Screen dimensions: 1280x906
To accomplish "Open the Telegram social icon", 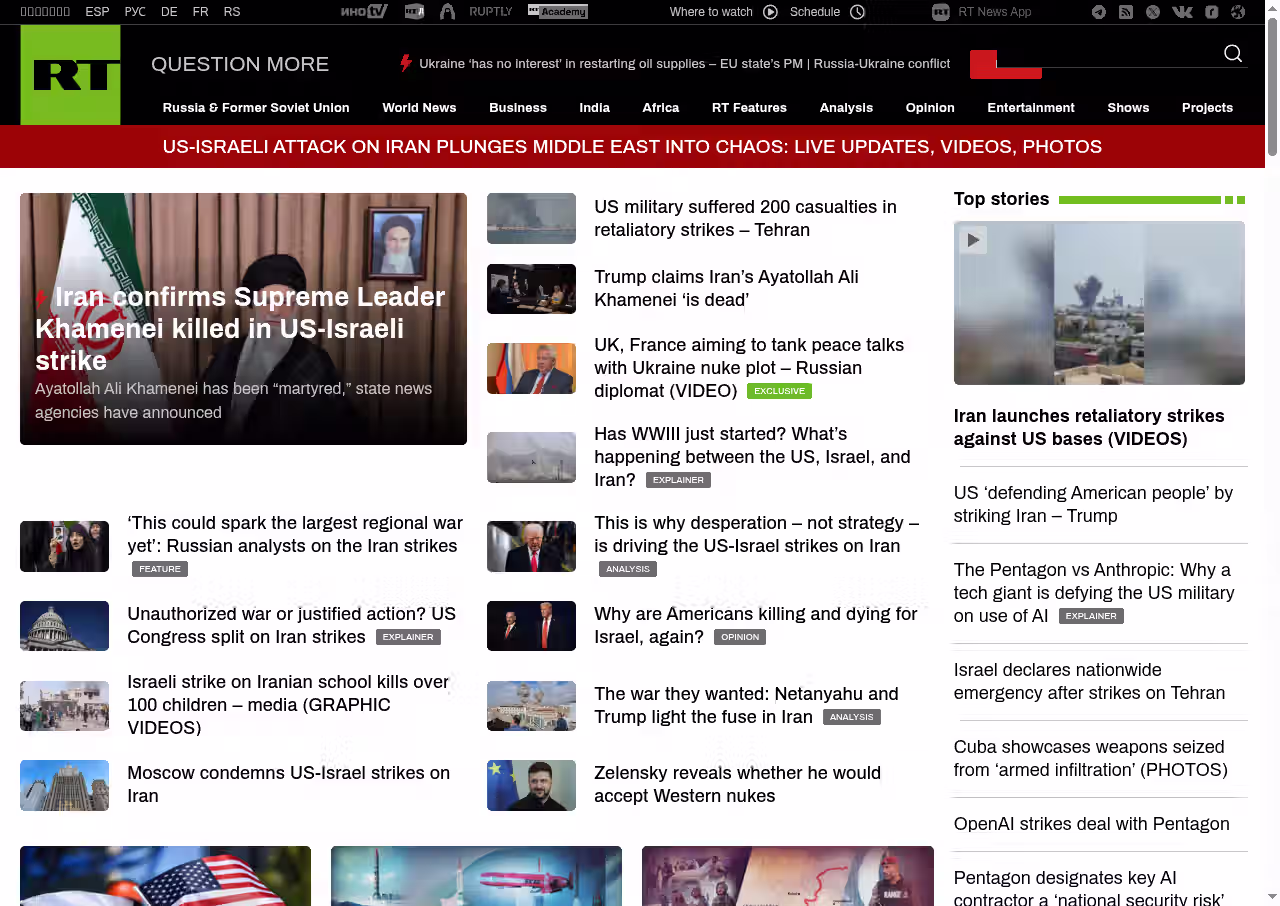I will click(x=1099, y=12).
